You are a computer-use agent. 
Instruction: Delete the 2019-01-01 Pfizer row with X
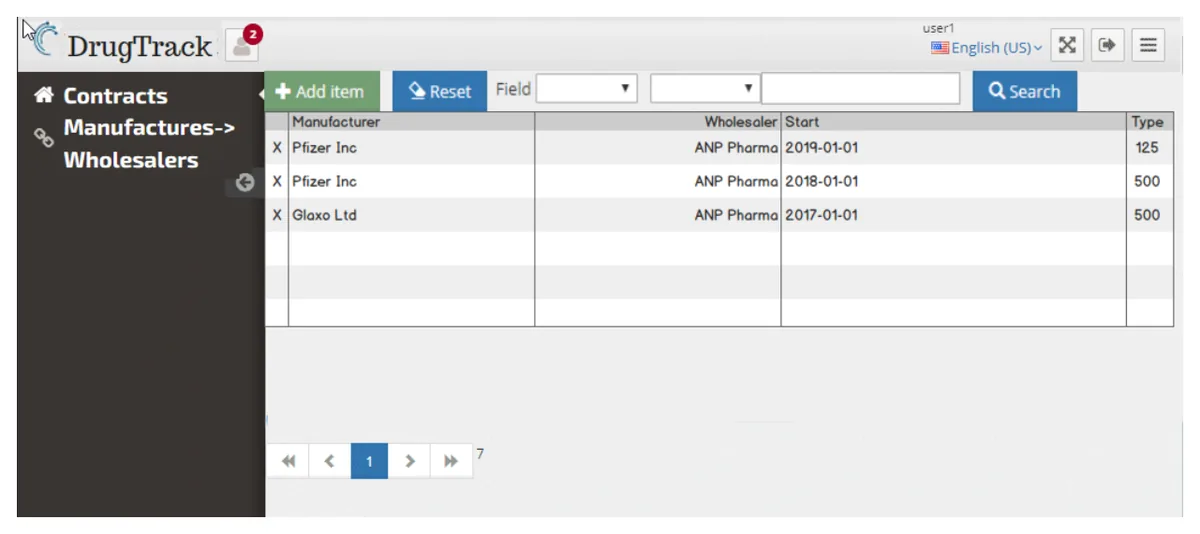point(277,148)
